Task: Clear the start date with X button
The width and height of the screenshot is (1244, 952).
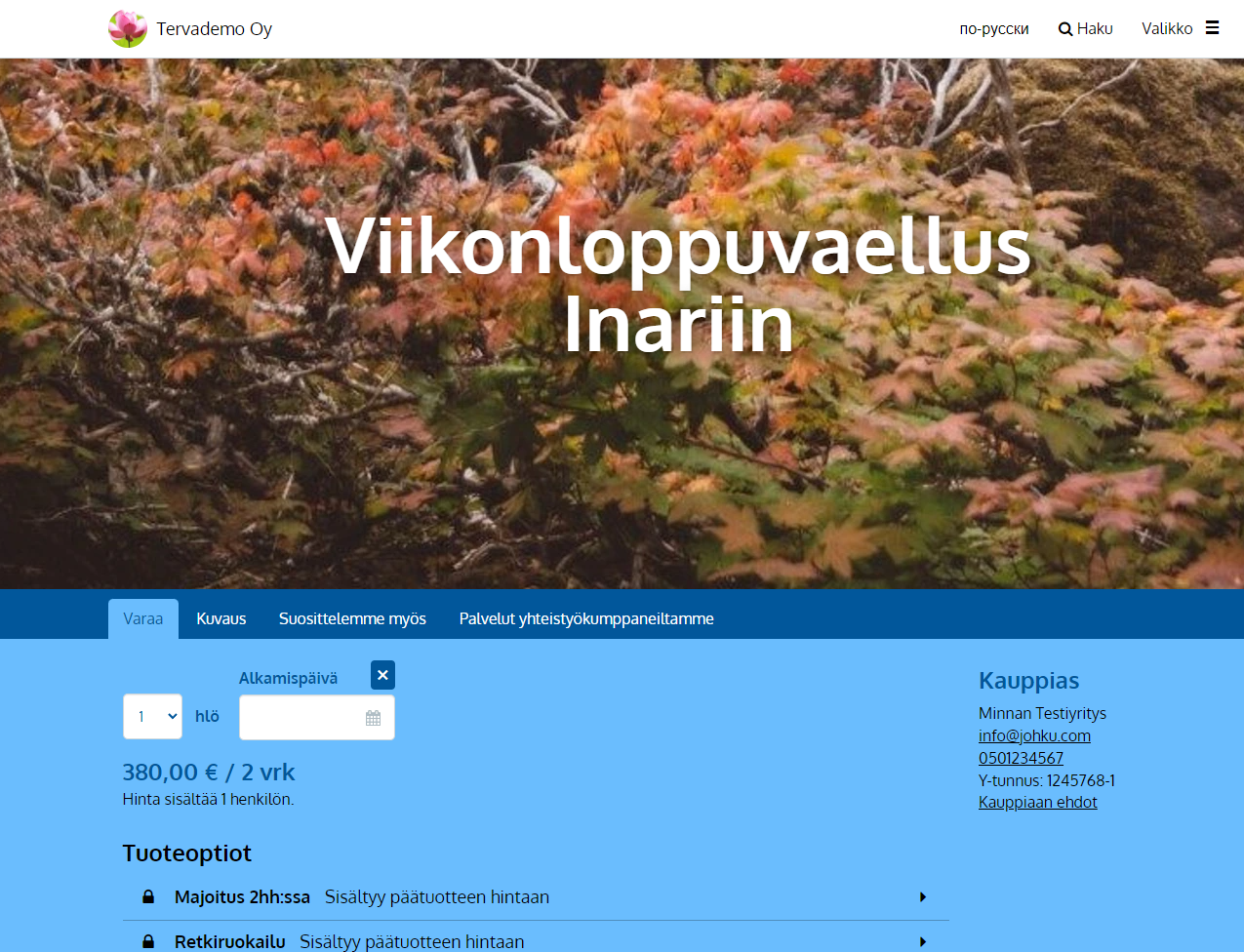Action: coord(382,675)
